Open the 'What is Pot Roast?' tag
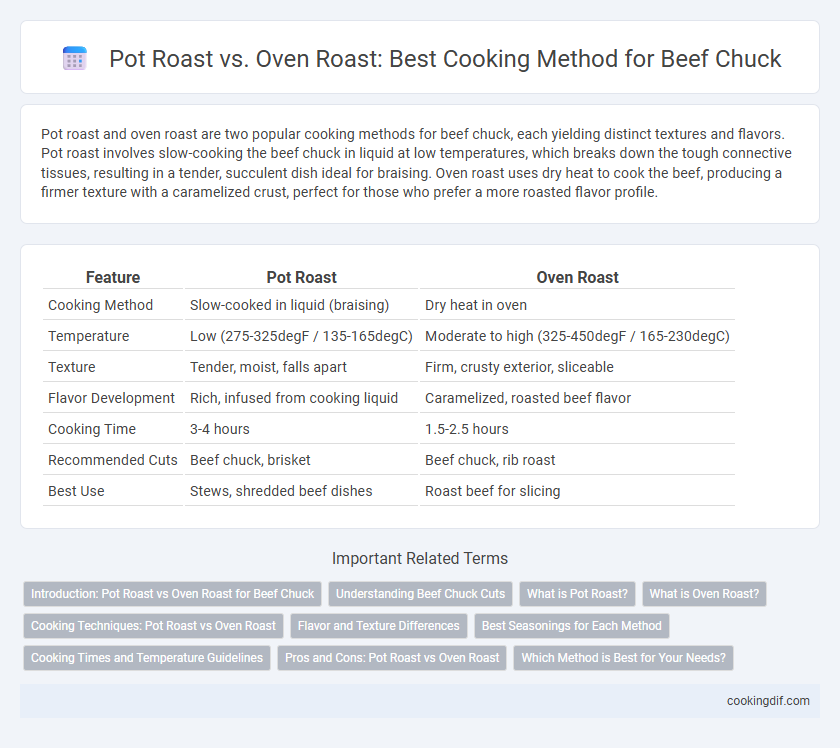The width and height of the screenshot is (840, 748). [x=577, y=594]
